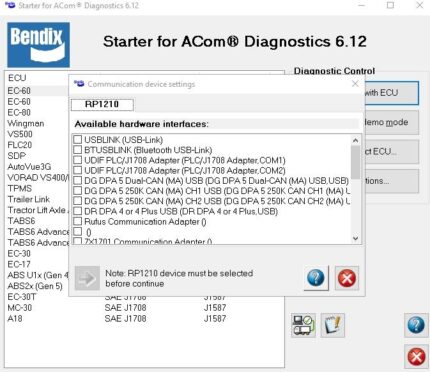
Task: Open the notepad report icon
Action: click(x=332, y=325)
